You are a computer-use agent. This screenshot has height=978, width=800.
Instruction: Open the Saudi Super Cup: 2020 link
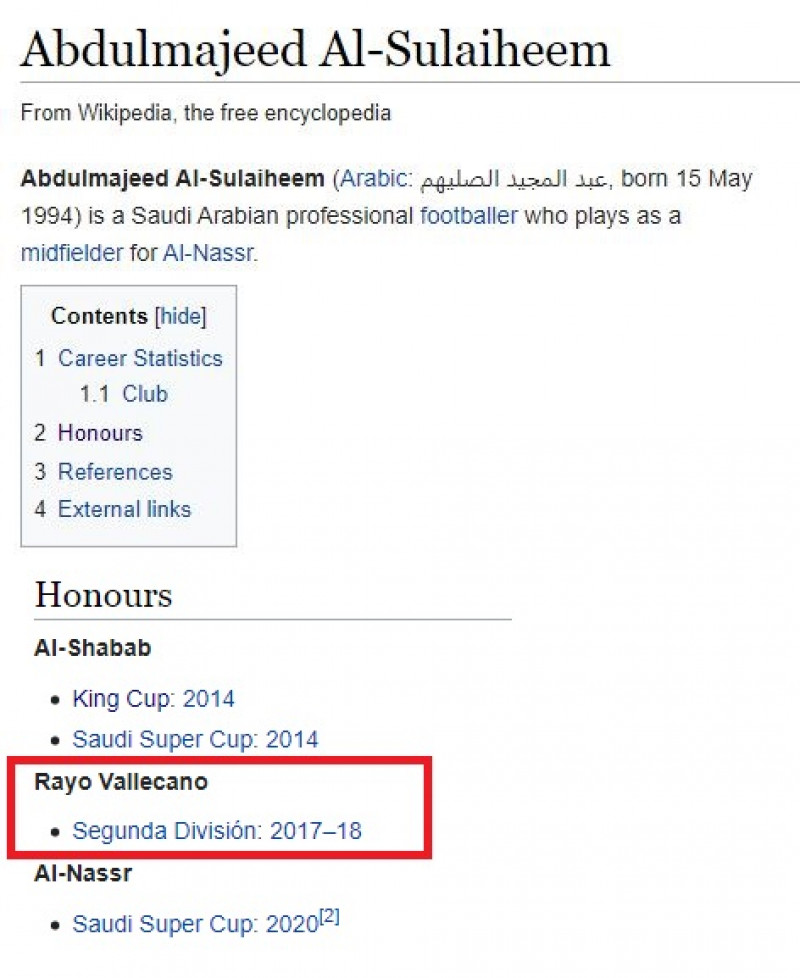[x=195, y=924]
